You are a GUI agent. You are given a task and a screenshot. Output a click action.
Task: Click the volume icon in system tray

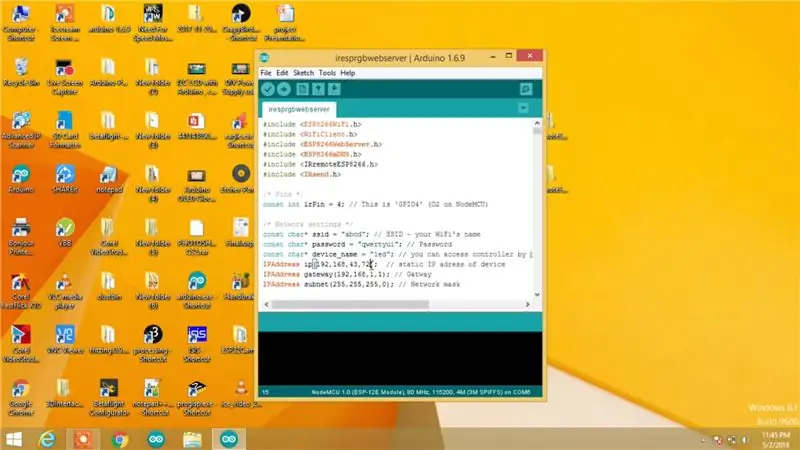[x=745, y=440]
